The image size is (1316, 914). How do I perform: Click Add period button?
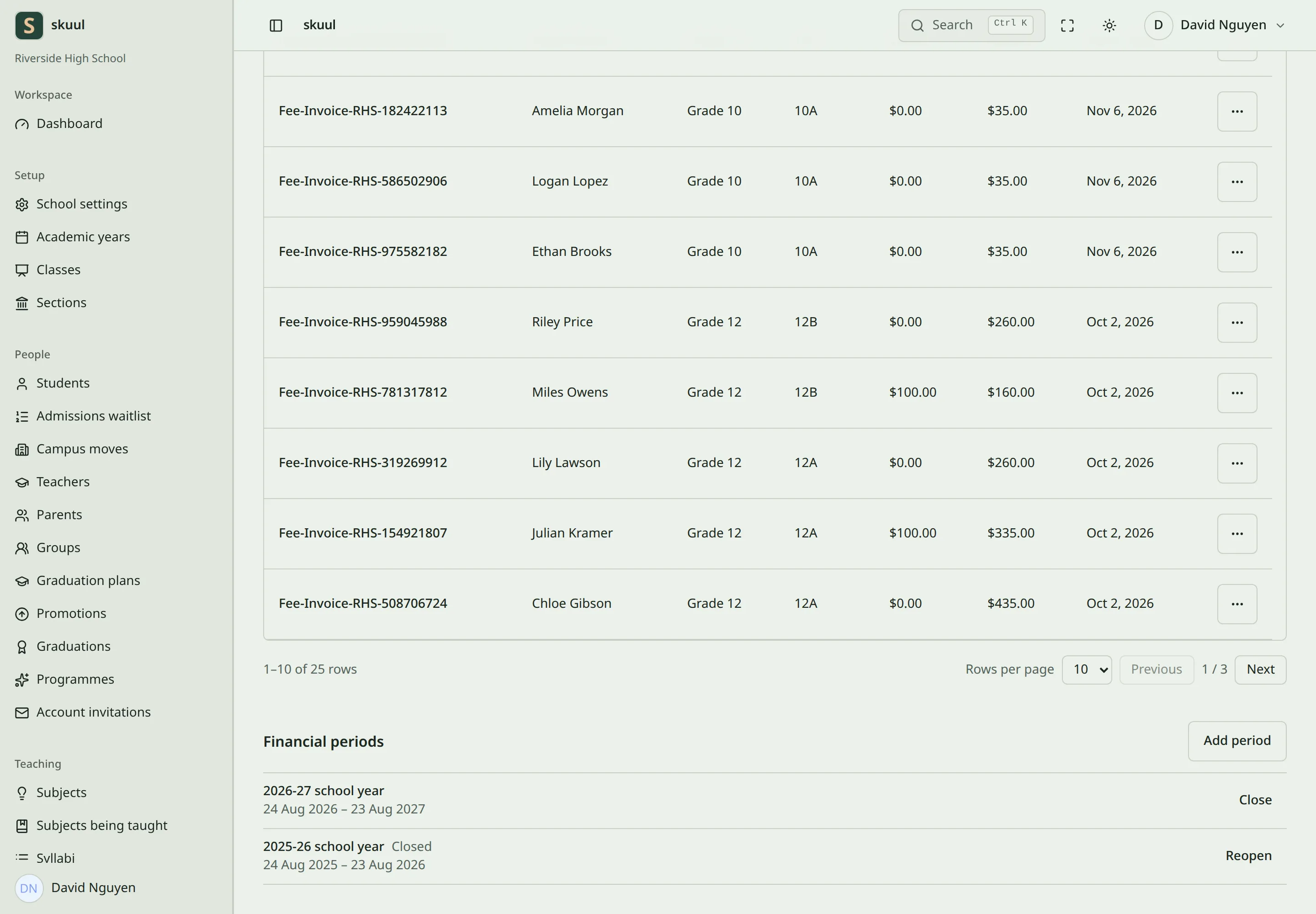pos(1236,741)
